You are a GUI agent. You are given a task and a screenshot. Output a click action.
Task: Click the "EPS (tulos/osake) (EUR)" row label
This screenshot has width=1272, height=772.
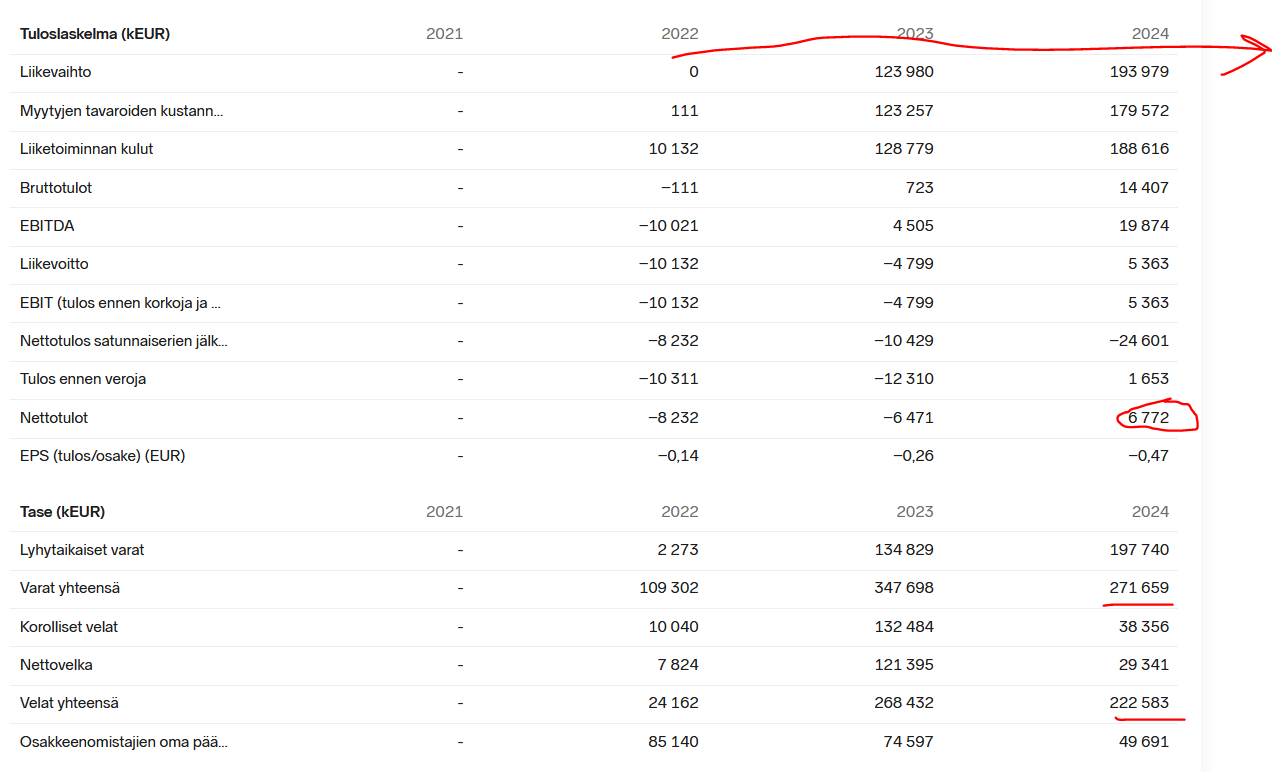(x=102, y=456)
